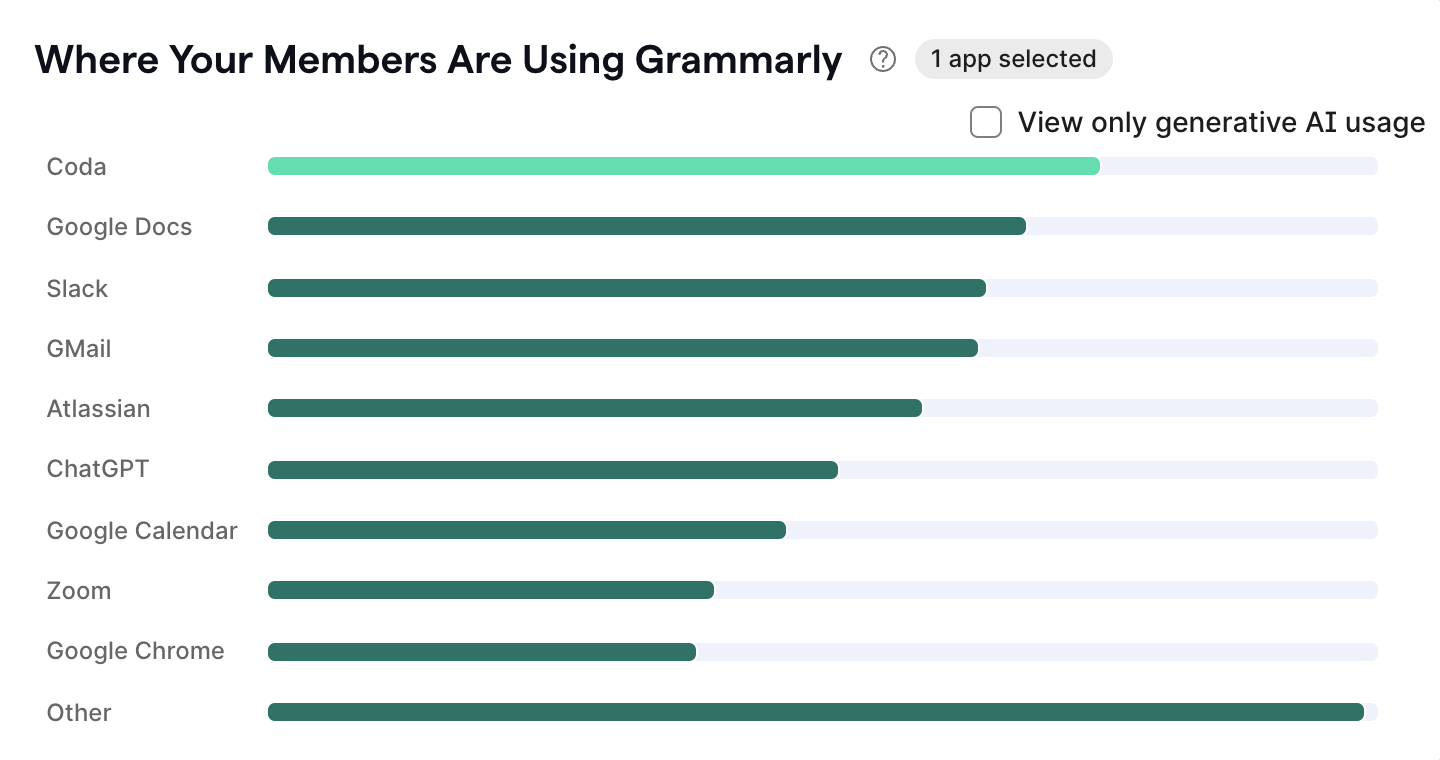Enable the View only generative AI usage checkbox
This screenshot has height=760, width=1440.
click(x=986, y=121)
